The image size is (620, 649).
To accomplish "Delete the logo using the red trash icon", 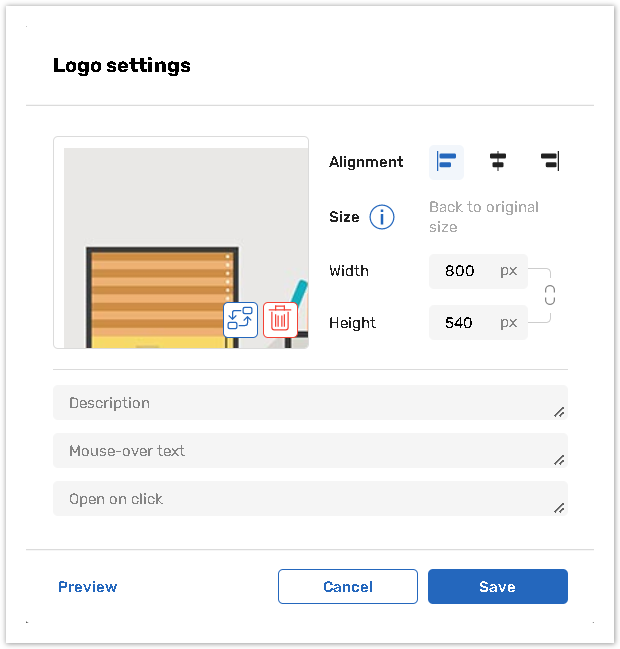I will point(280,318).
